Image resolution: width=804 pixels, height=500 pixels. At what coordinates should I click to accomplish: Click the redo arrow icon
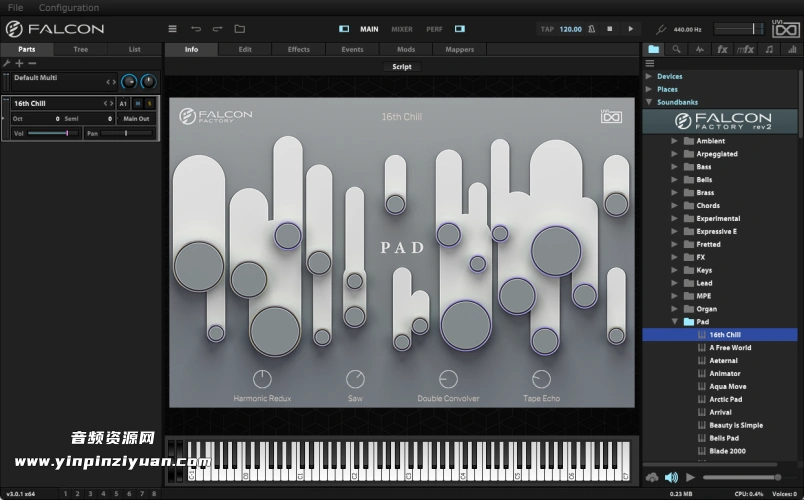(x=217, y=29)
